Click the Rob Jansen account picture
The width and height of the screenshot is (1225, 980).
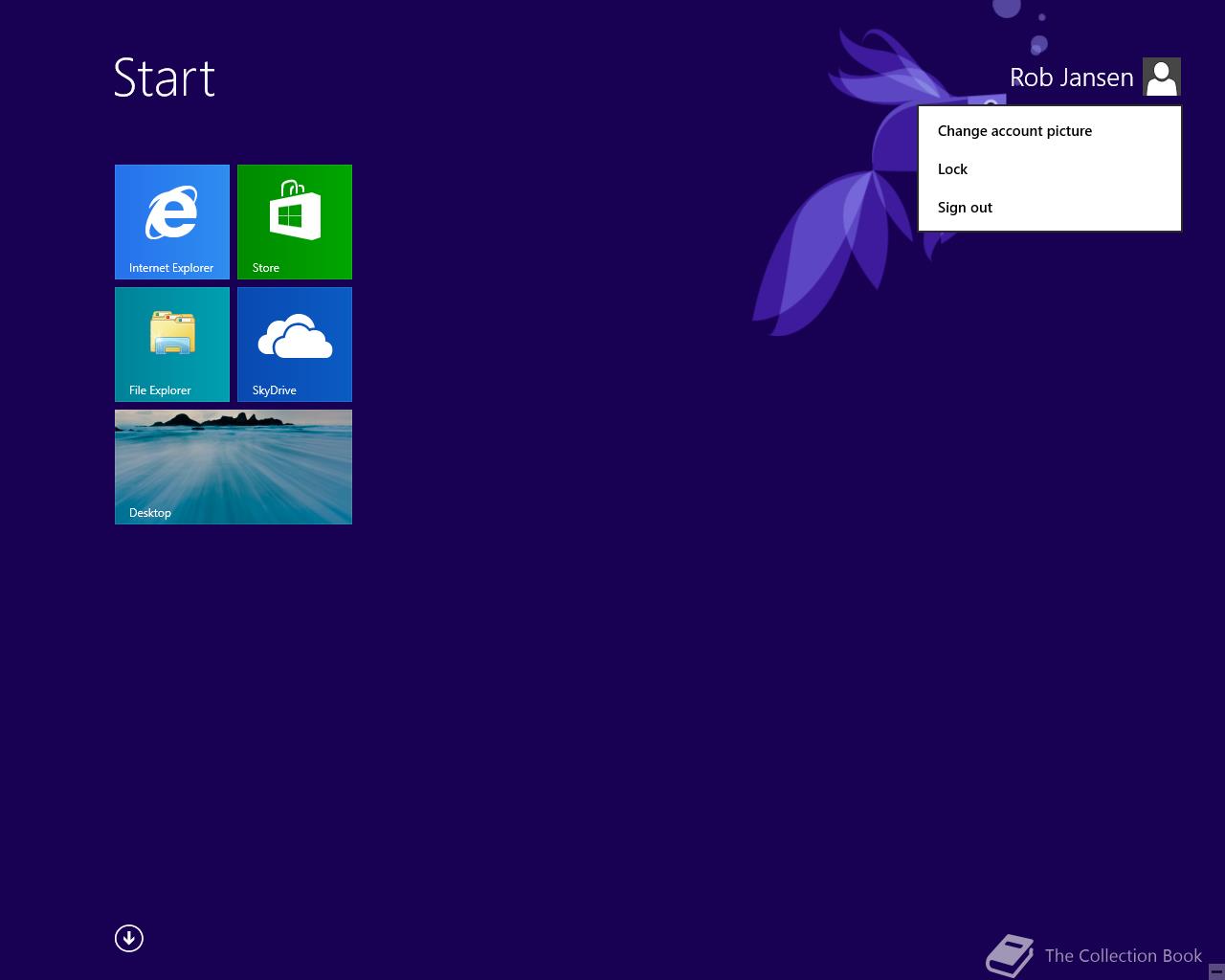click(x=1162, y=77)
